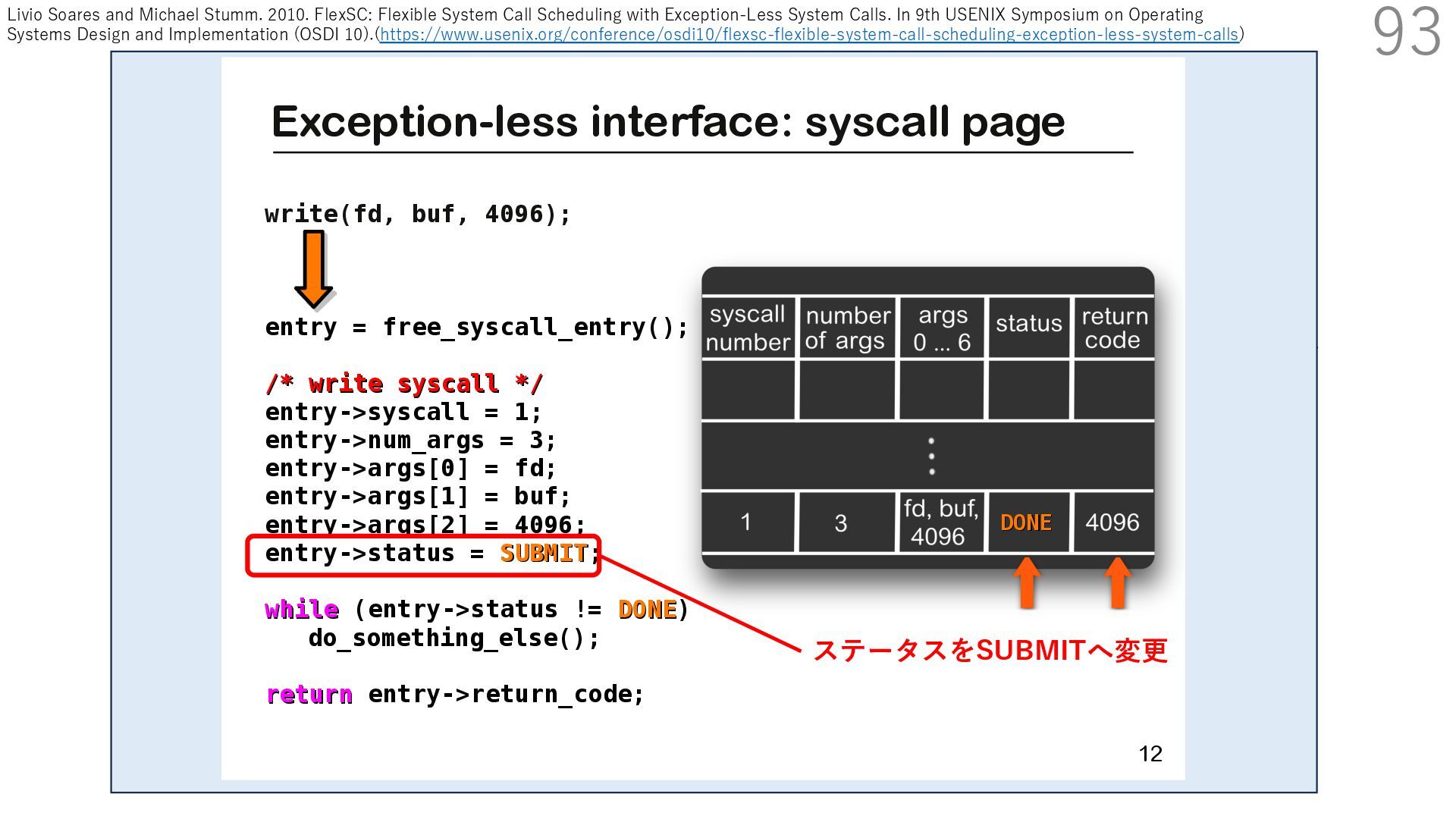Click the 'number of args' table header

[x=846, y=328]
